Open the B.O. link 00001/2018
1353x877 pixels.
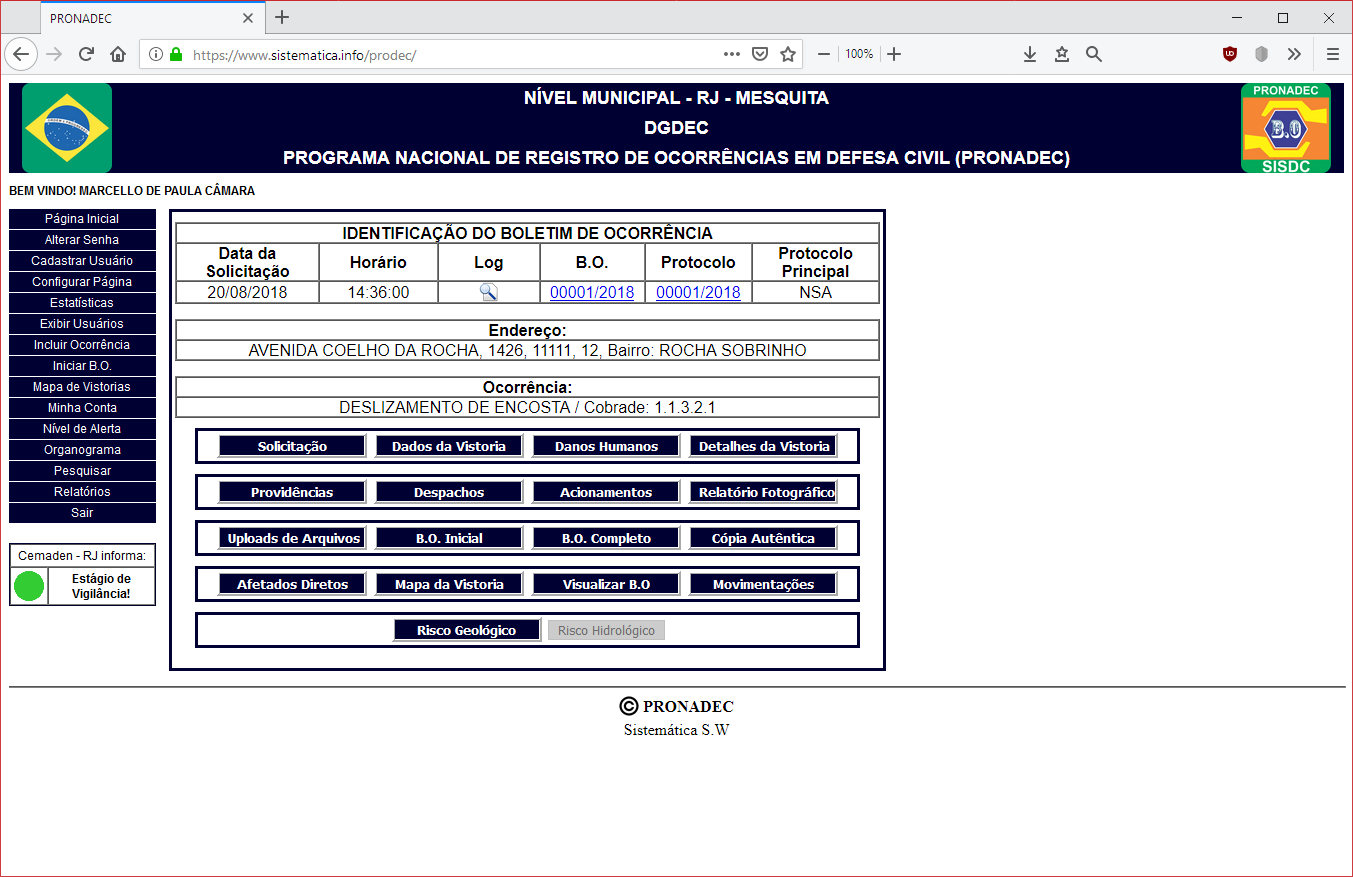pyautogui.click(x=592, y=293)
